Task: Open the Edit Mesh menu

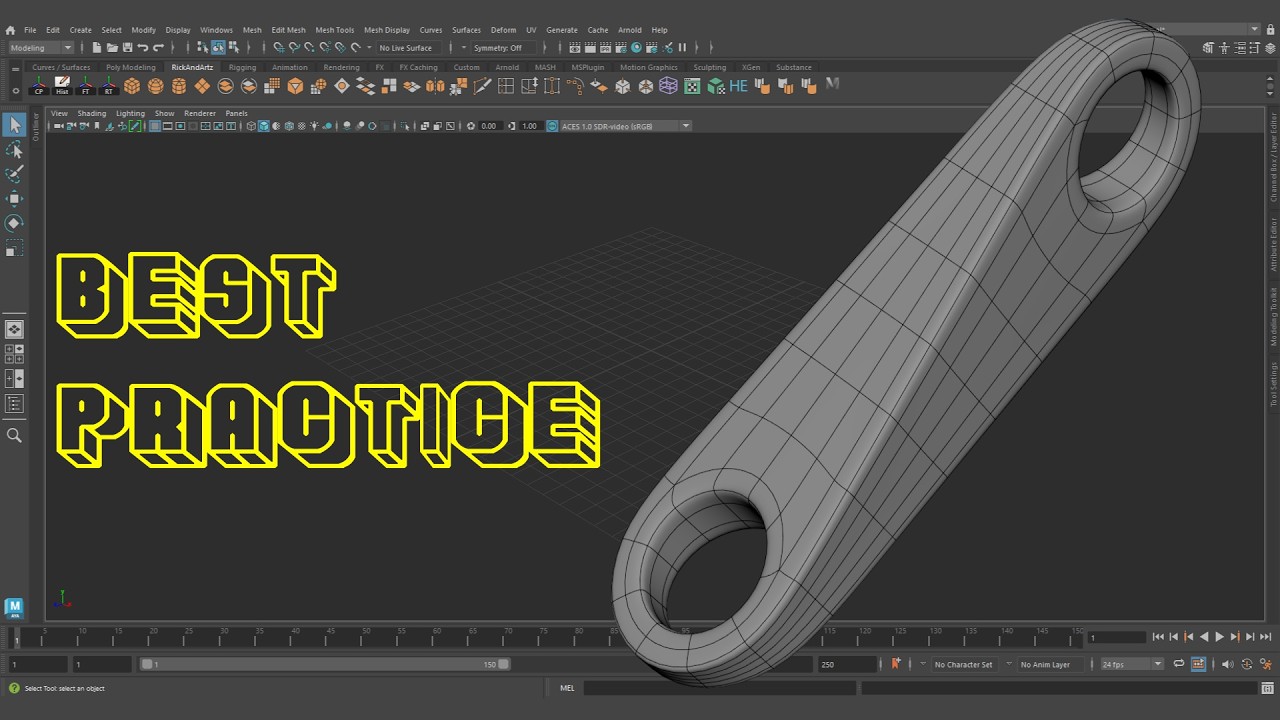Action: pos(289,30)
